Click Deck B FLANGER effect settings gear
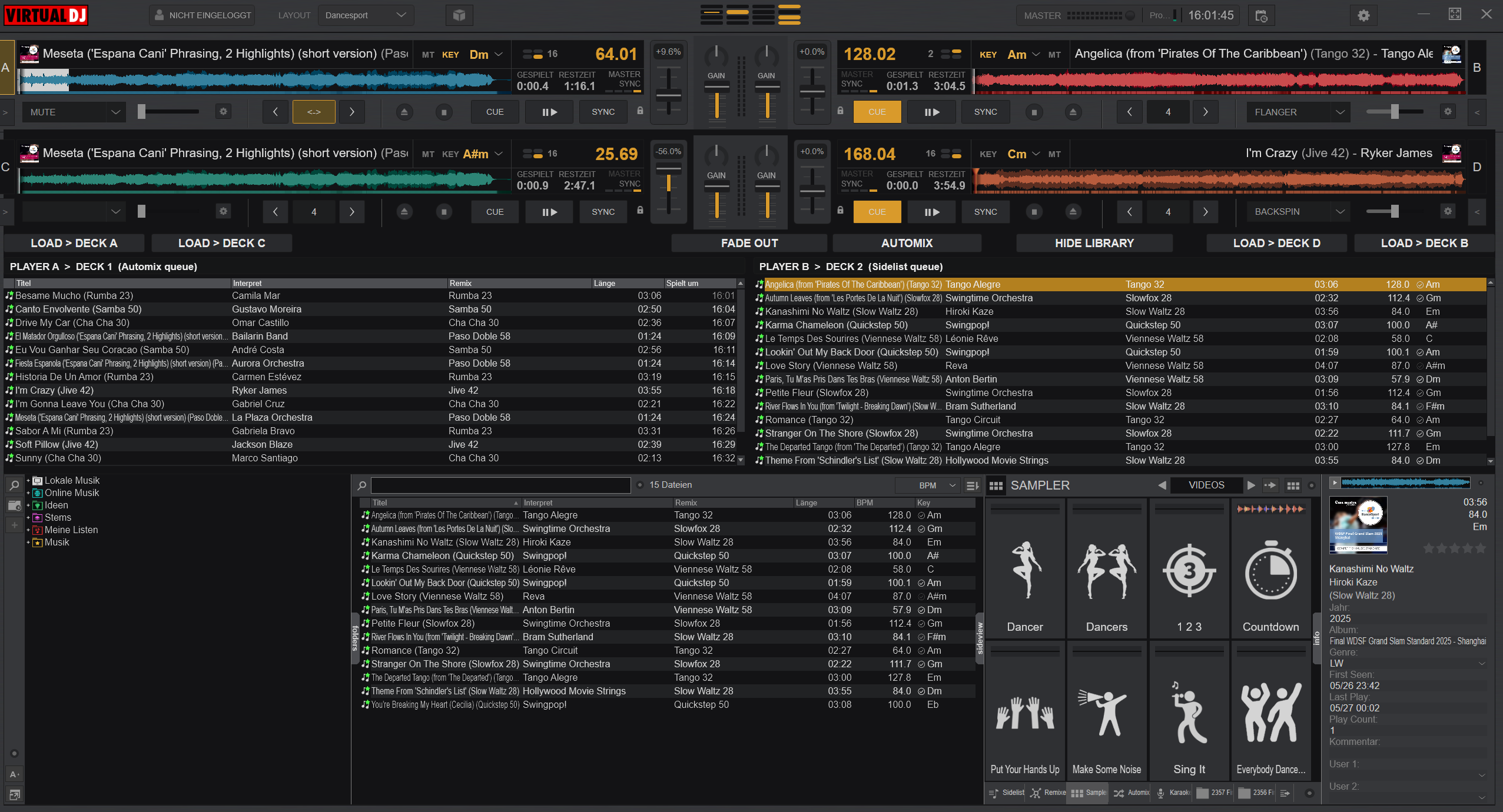 (1448, 111)
